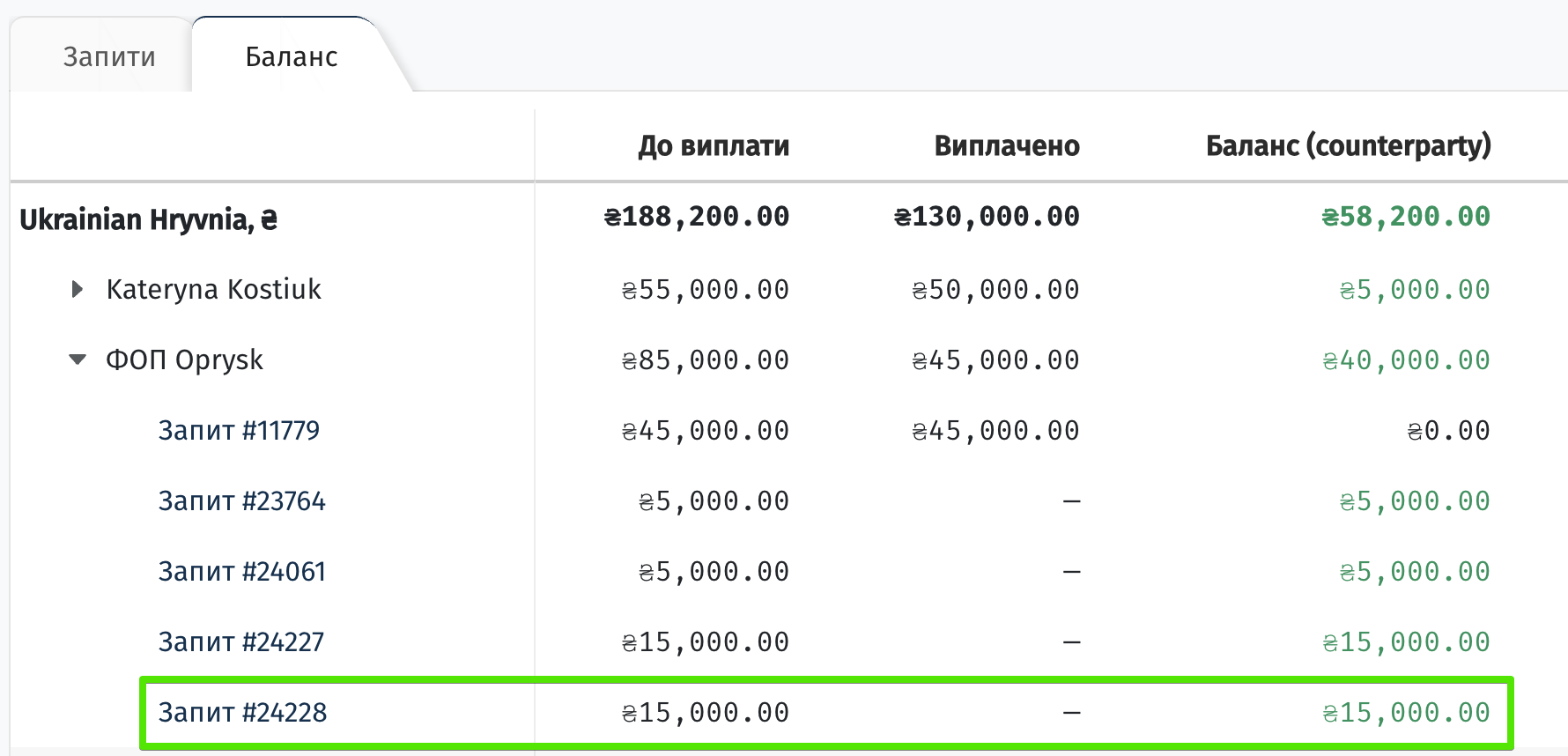Image resolution: width=1568 pixels, height=756 pixels.
Task: Open link Запит #23764
Action: coord(241,500)
